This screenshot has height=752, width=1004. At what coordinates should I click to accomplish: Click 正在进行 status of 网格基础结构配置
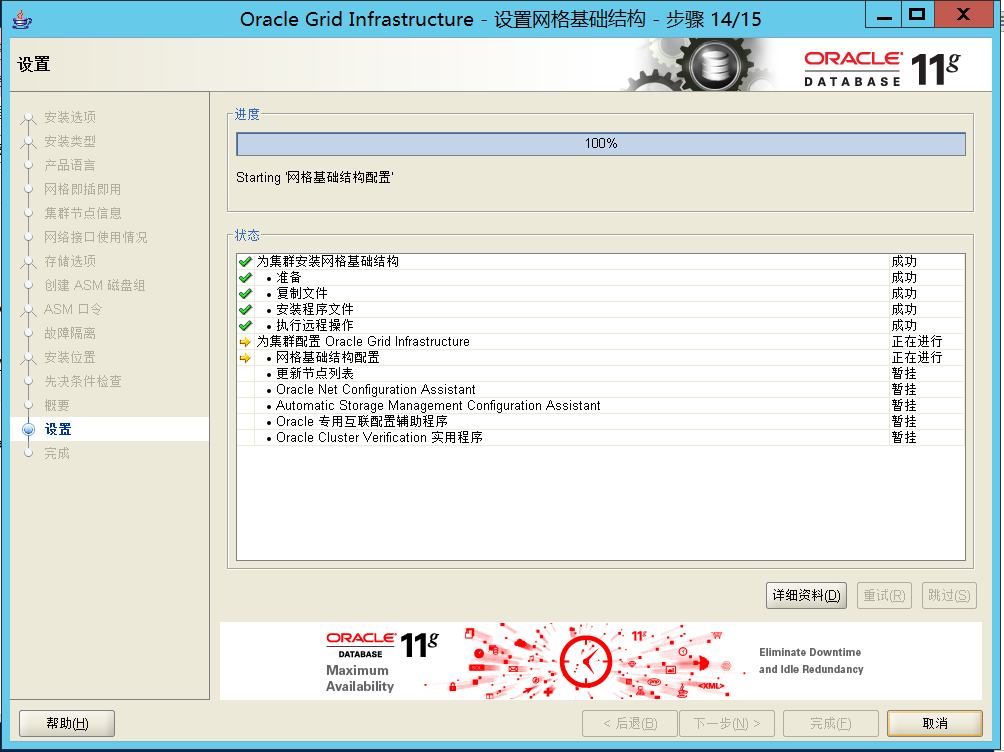917,358
